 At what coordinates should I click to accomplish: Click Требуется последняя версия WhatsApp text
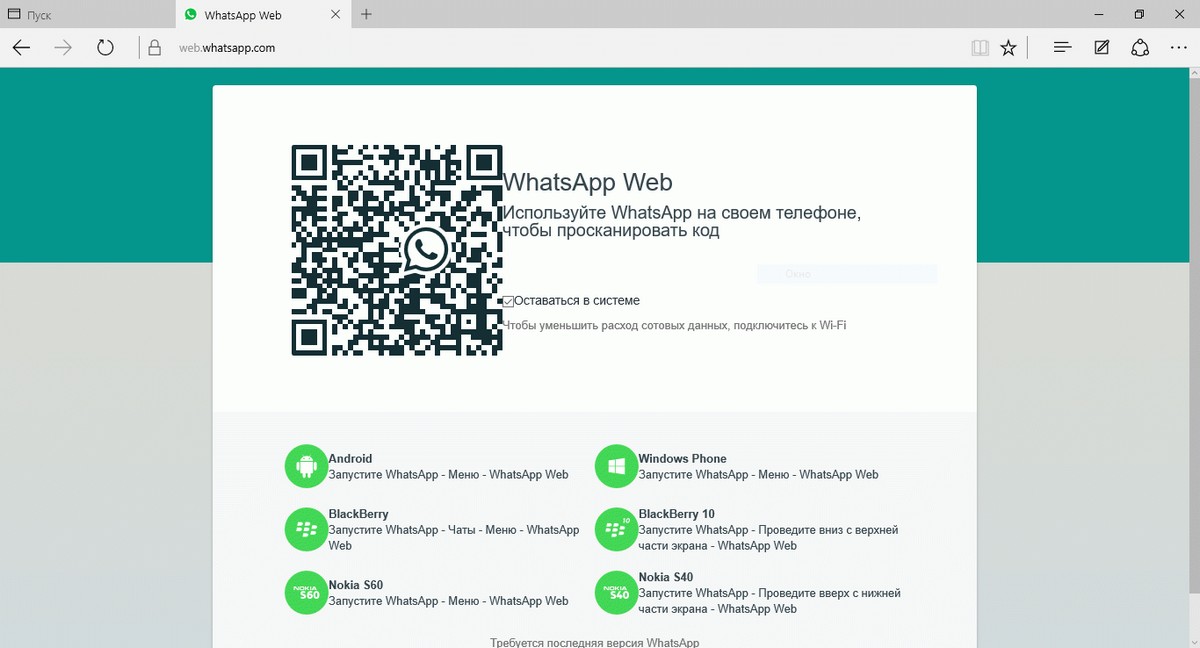click(594, 643)
